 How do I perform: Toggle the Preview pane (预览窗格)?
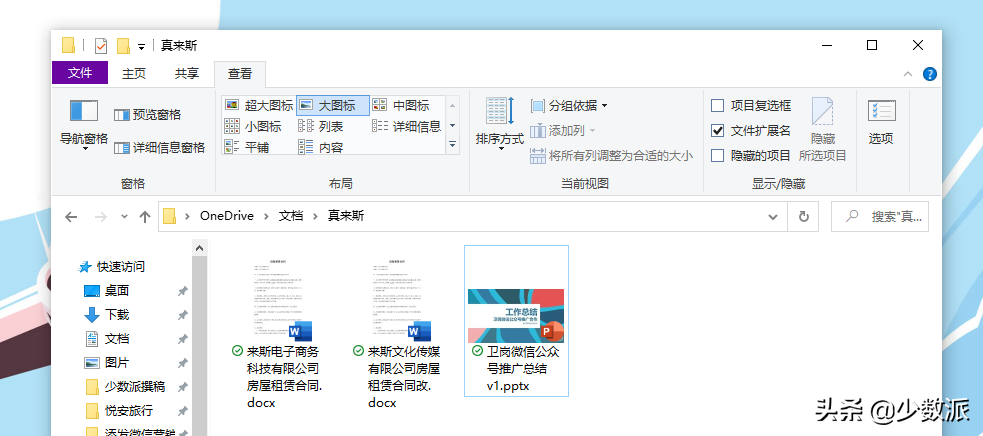(x=148, y=115)
